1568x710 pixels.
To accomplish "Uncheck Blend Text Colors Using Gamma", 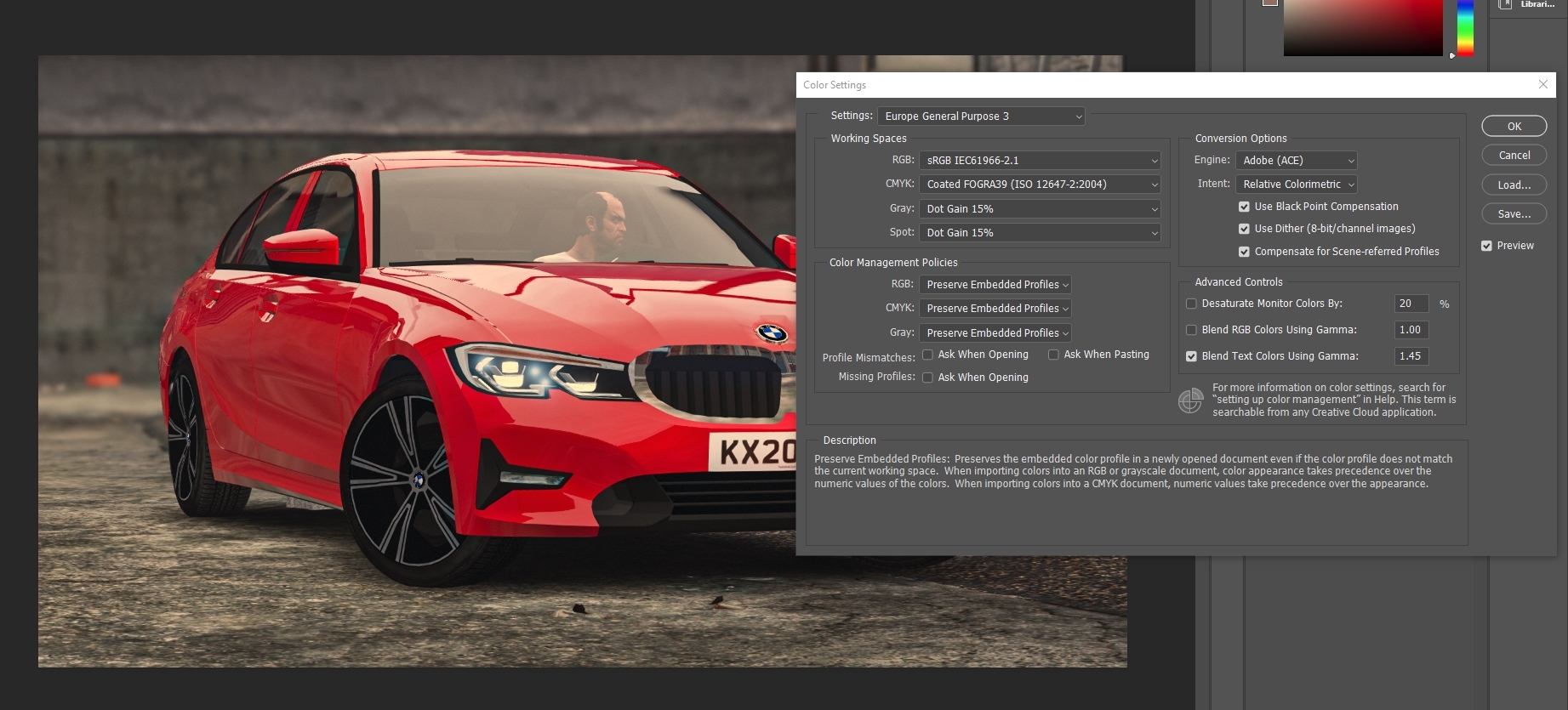I will tap(1191, 356).
